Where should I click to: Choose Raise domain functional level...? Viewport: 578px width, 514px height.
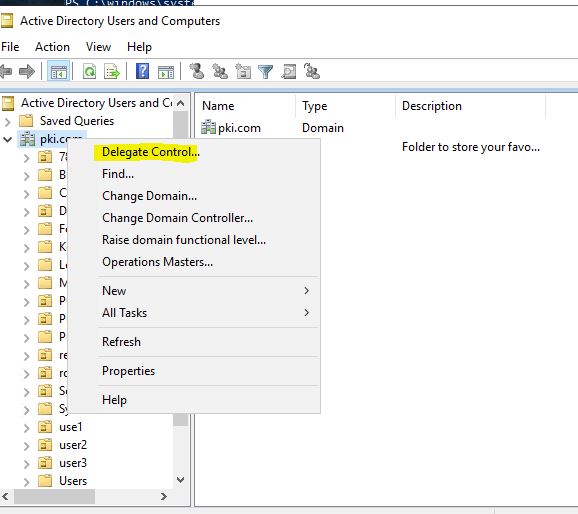tap(184, 240)
